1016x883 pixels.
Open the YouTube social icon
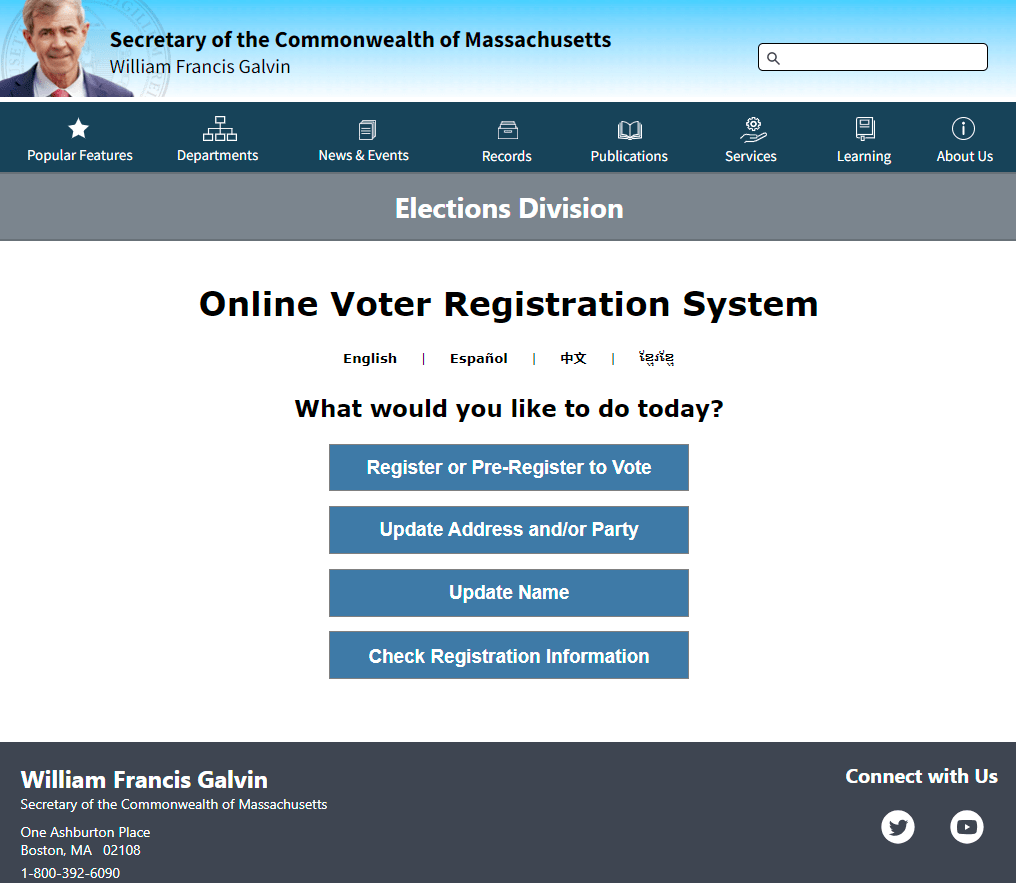point(966,827)
